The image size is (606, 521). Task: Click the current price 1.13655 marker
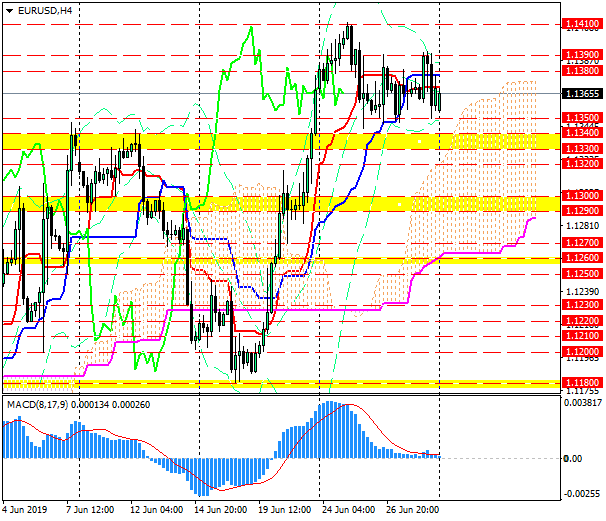pyautogui.click(x=580, y=93)
